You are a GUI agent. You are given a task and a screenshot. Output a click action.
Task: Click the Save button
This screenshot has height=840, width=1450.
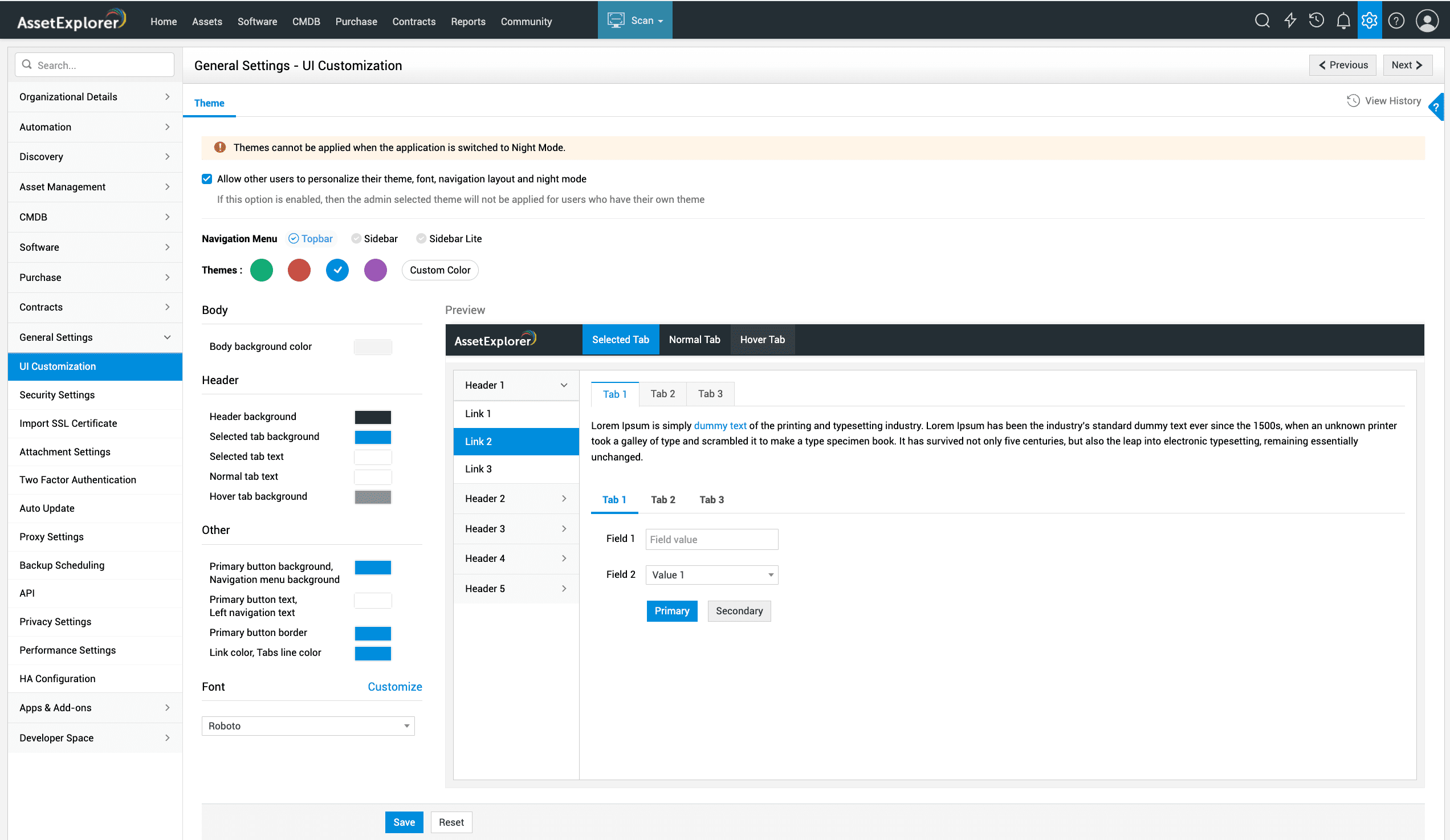(404, 822)
